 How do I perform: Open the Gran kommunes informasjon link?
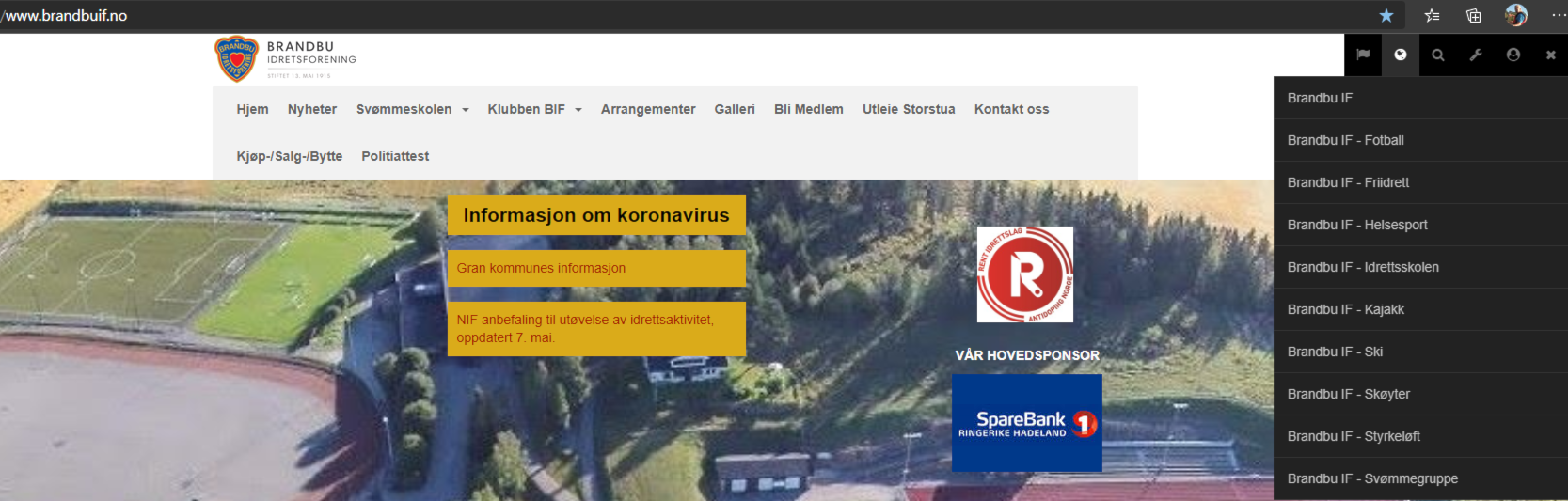[541, 268]
